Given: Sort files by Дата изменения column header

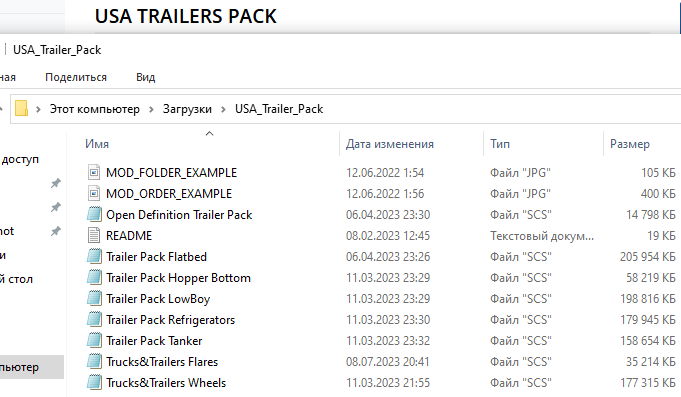Looking at the screenshot, I should coord(390,144).
